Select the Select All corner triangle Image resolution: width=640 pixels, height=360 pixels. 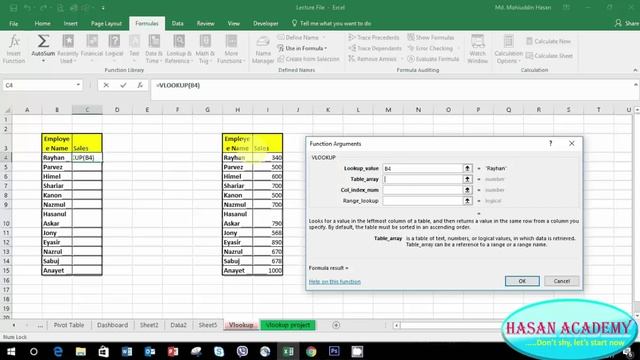[7, 109]
